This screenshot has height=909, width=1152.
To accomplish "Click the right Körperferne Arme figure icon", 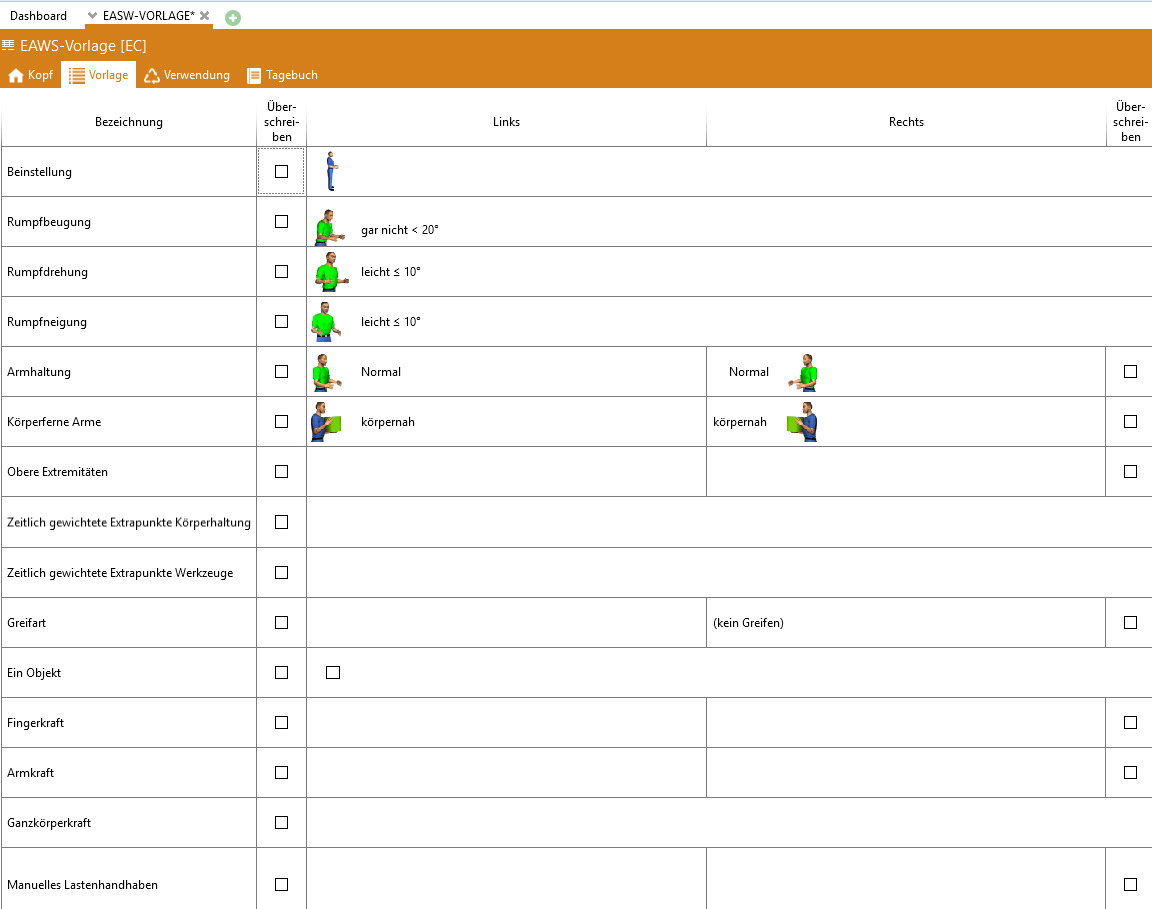I will click(x=802, y=422).
